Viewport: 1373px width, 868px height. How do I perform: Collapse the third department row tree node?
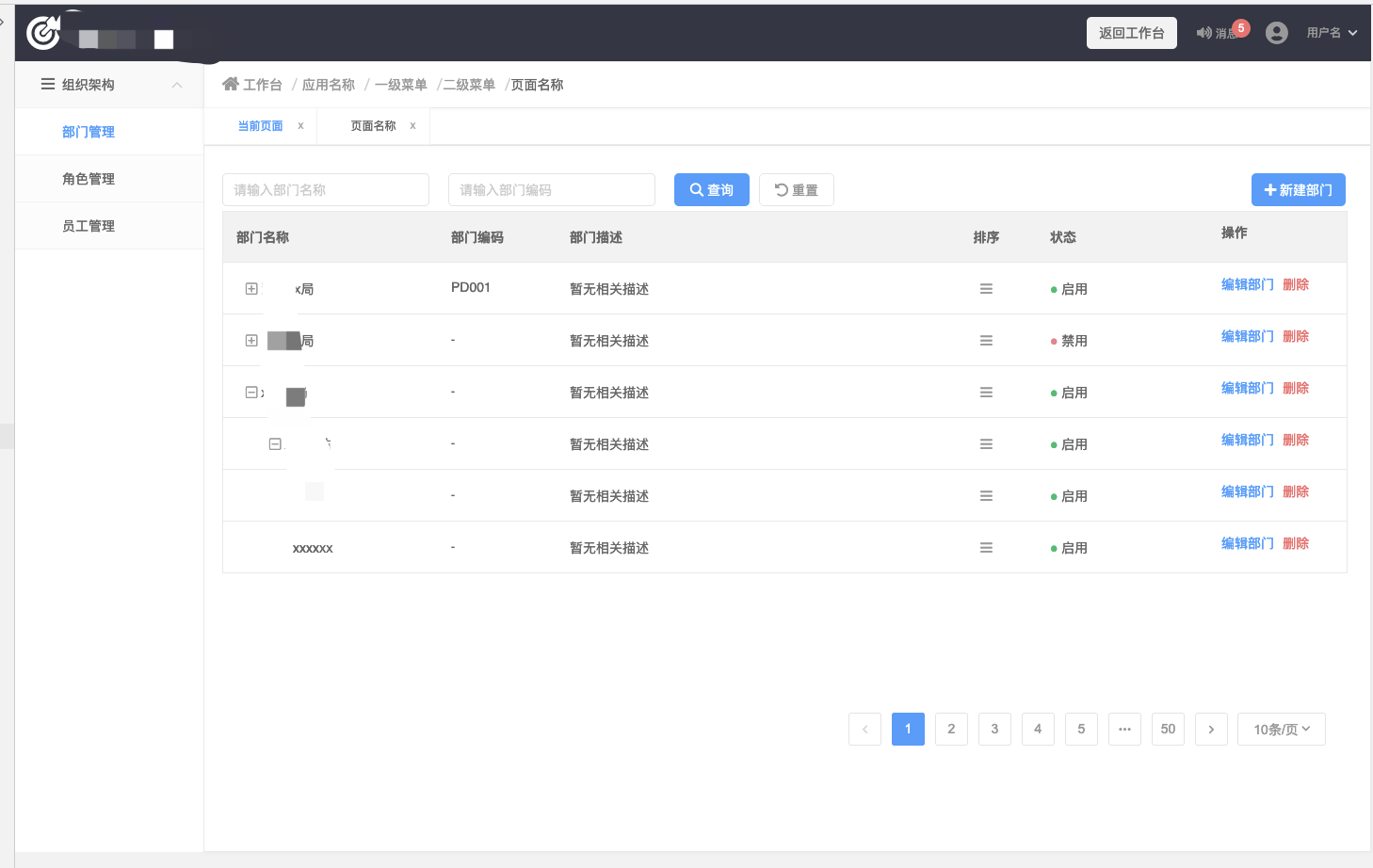pyautogui.click(x=251, y=393)
